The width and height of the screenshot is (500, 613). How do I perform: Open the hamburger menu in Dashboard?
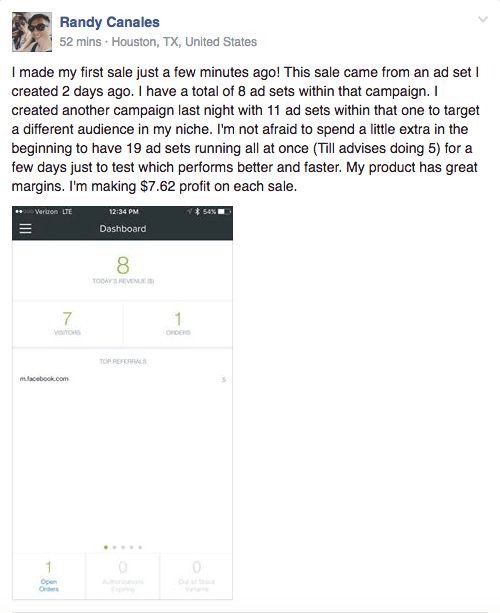pyautogui.click(x=25, y=229)
